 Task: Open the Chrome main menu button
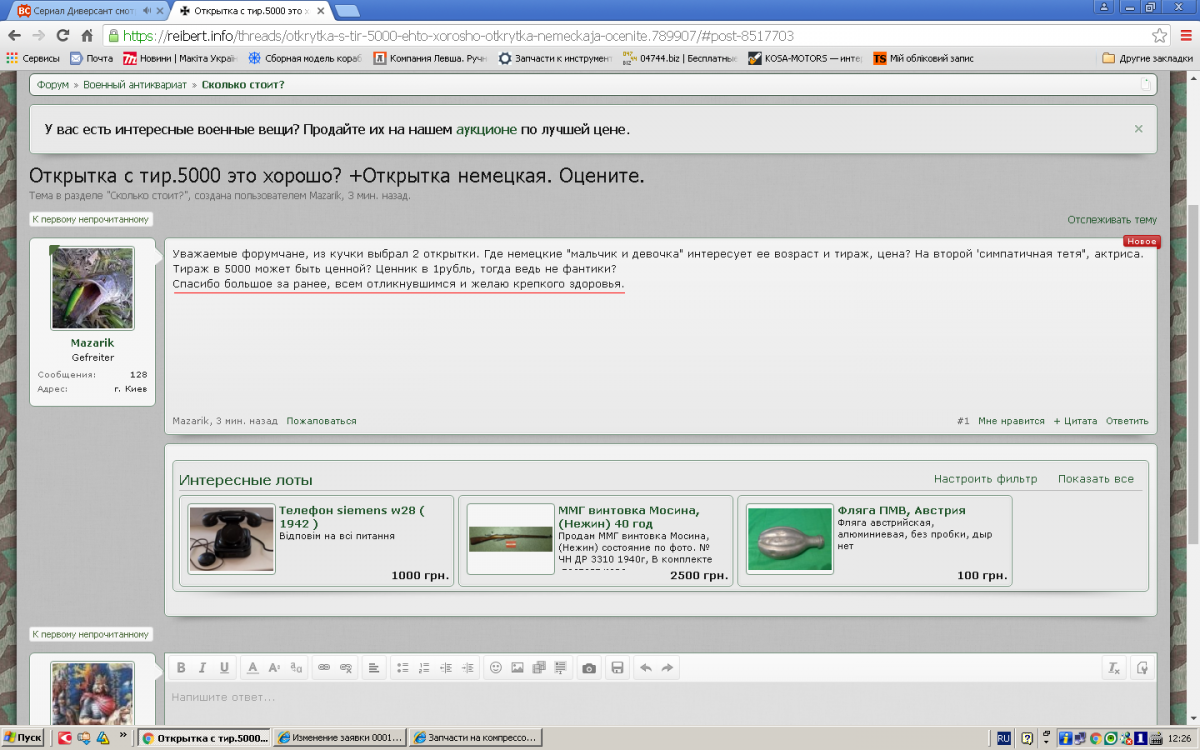pos(1182,35)
